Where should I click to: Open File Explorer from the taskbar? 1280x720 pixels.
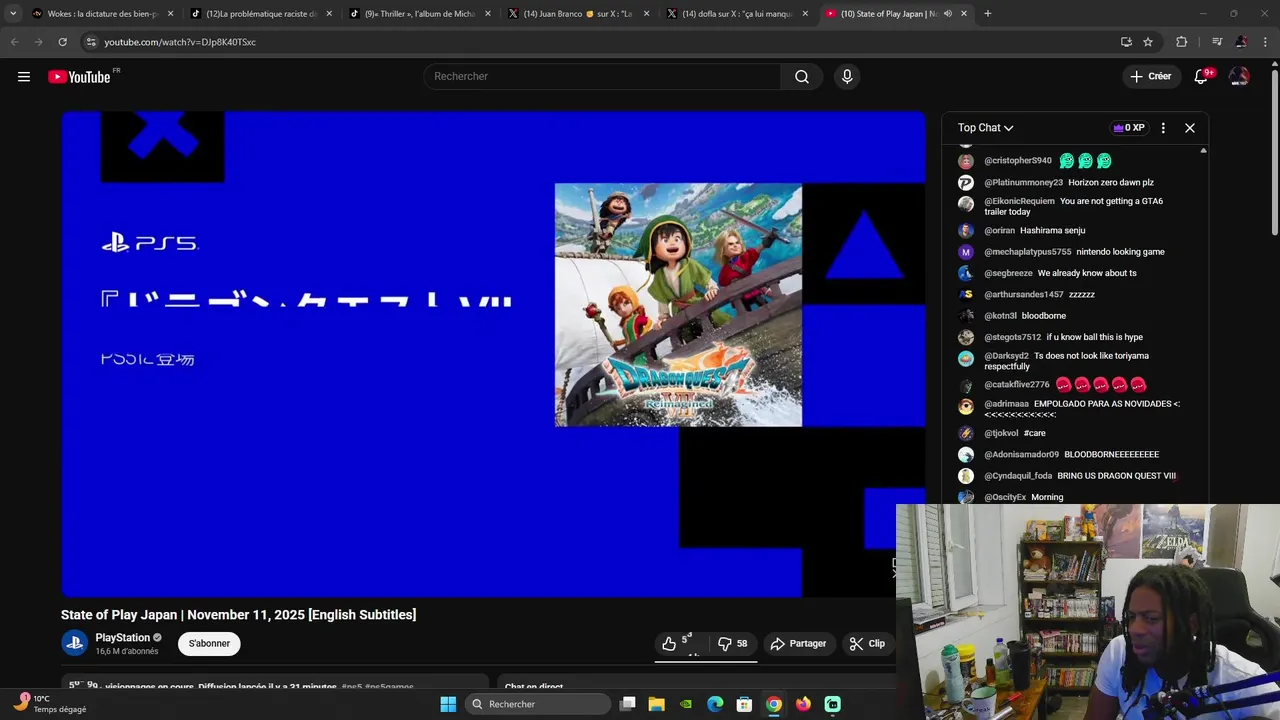(657, 704)
